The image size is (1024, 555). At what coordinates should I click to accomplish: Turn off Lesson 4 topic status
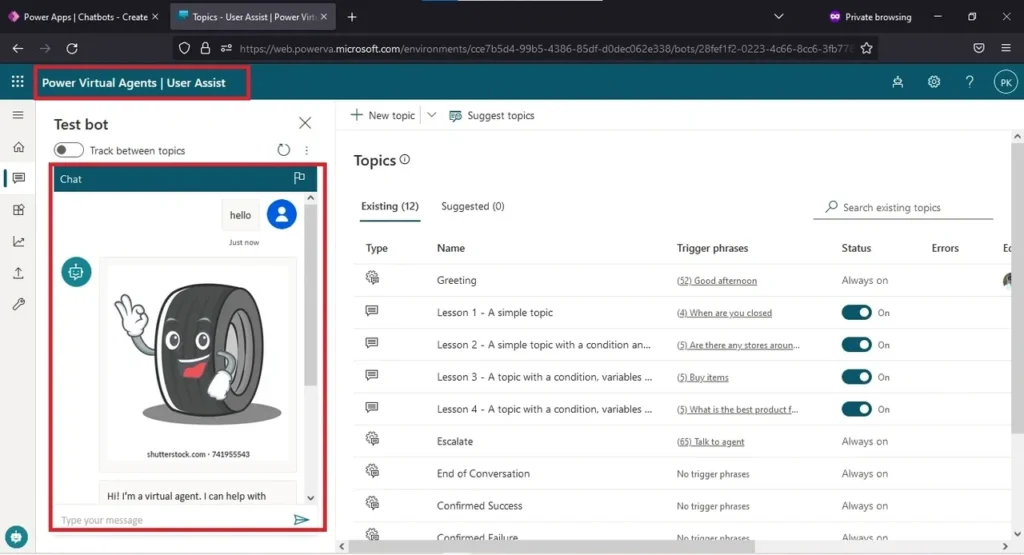pos(856,409)
